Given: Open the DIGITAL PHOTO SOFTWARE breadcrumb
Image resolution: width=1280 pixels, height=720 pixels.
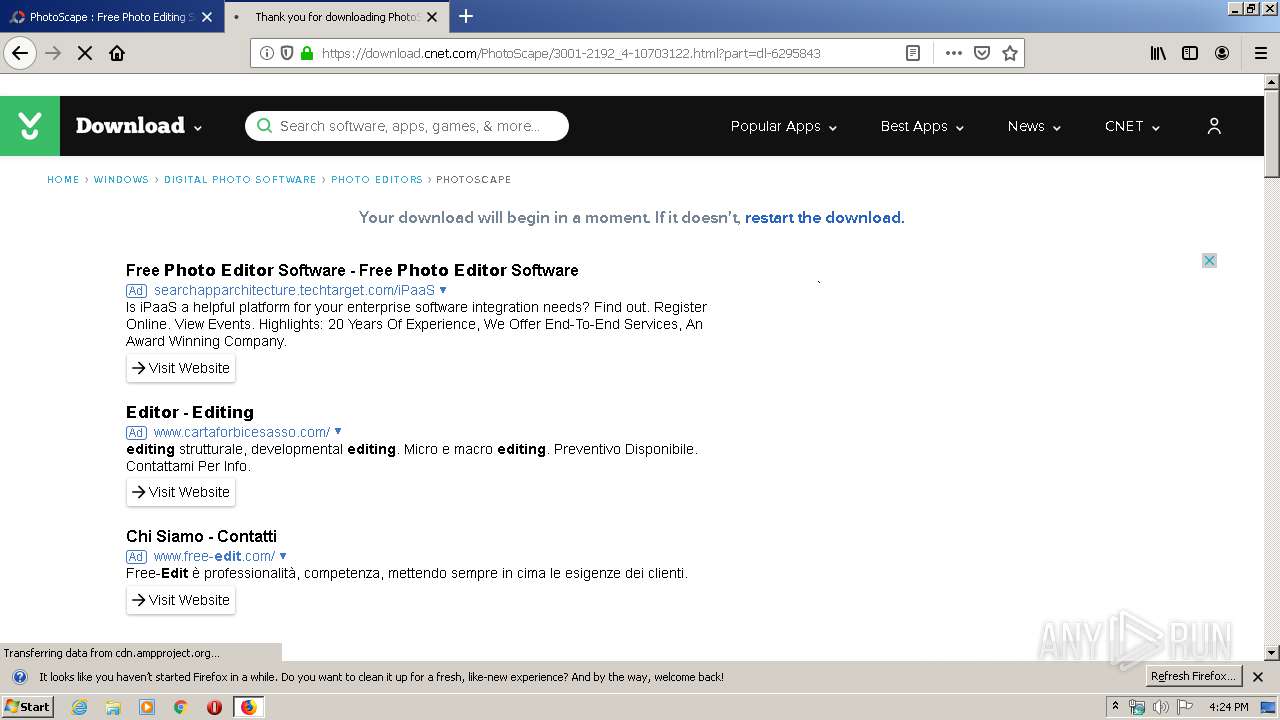Looking at the screenshot, I should (240, 180).
